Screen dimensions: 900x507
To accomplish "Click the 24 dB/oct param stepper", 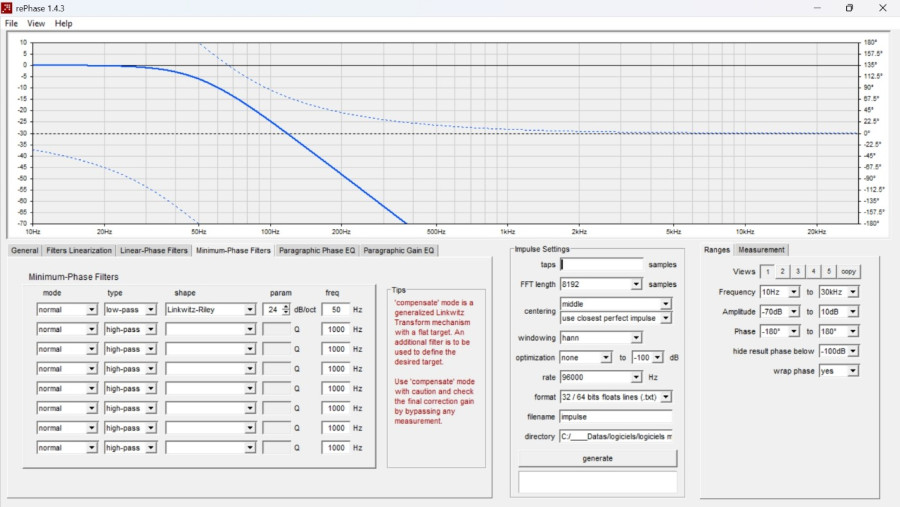I will [x=286, y=309].
